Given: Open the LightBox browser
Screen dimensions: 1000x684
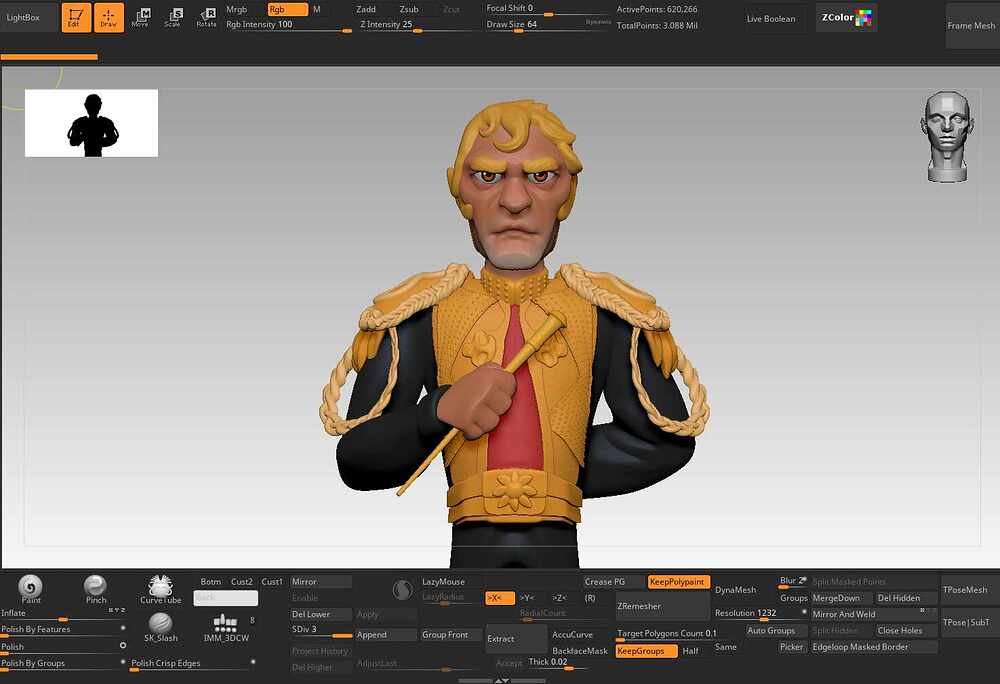Looking at the screenshot, I should click(23, 18).
